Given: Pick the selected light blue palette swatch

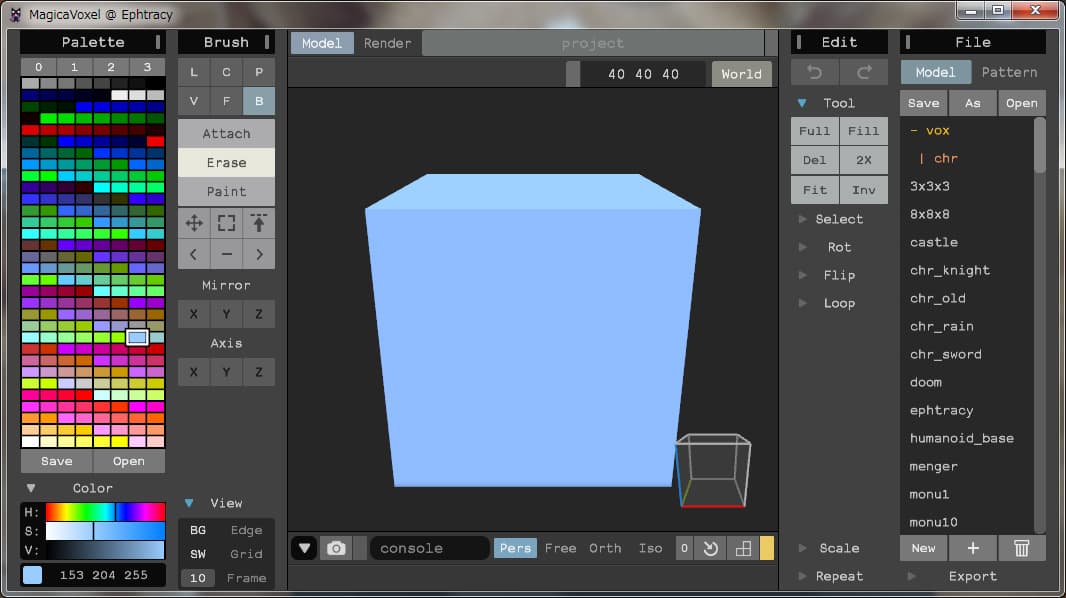Looking at the screenshot, I should pos(137,337).
